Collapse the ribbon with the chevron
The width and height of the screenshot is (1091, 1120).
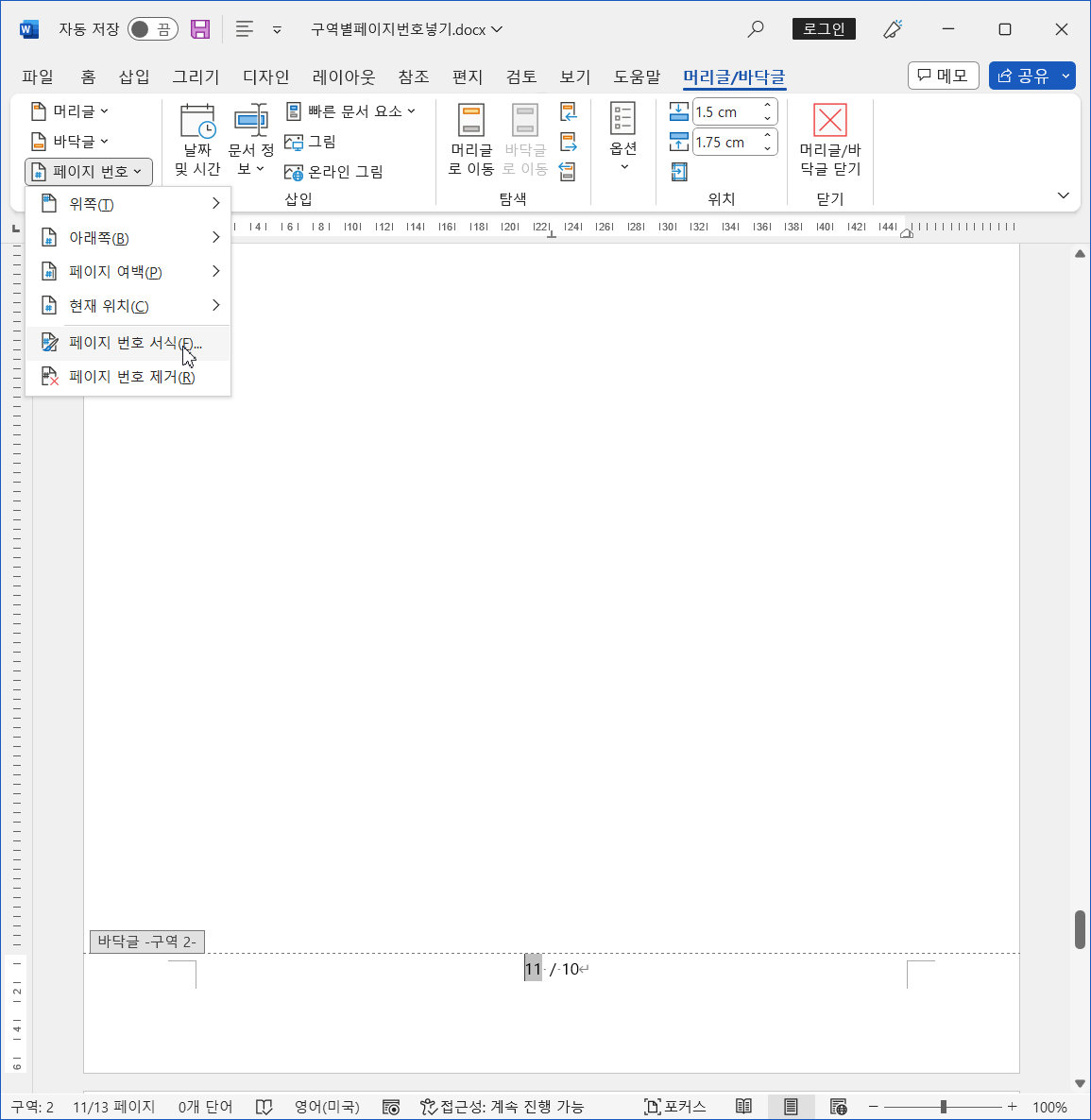point(1064,195)
